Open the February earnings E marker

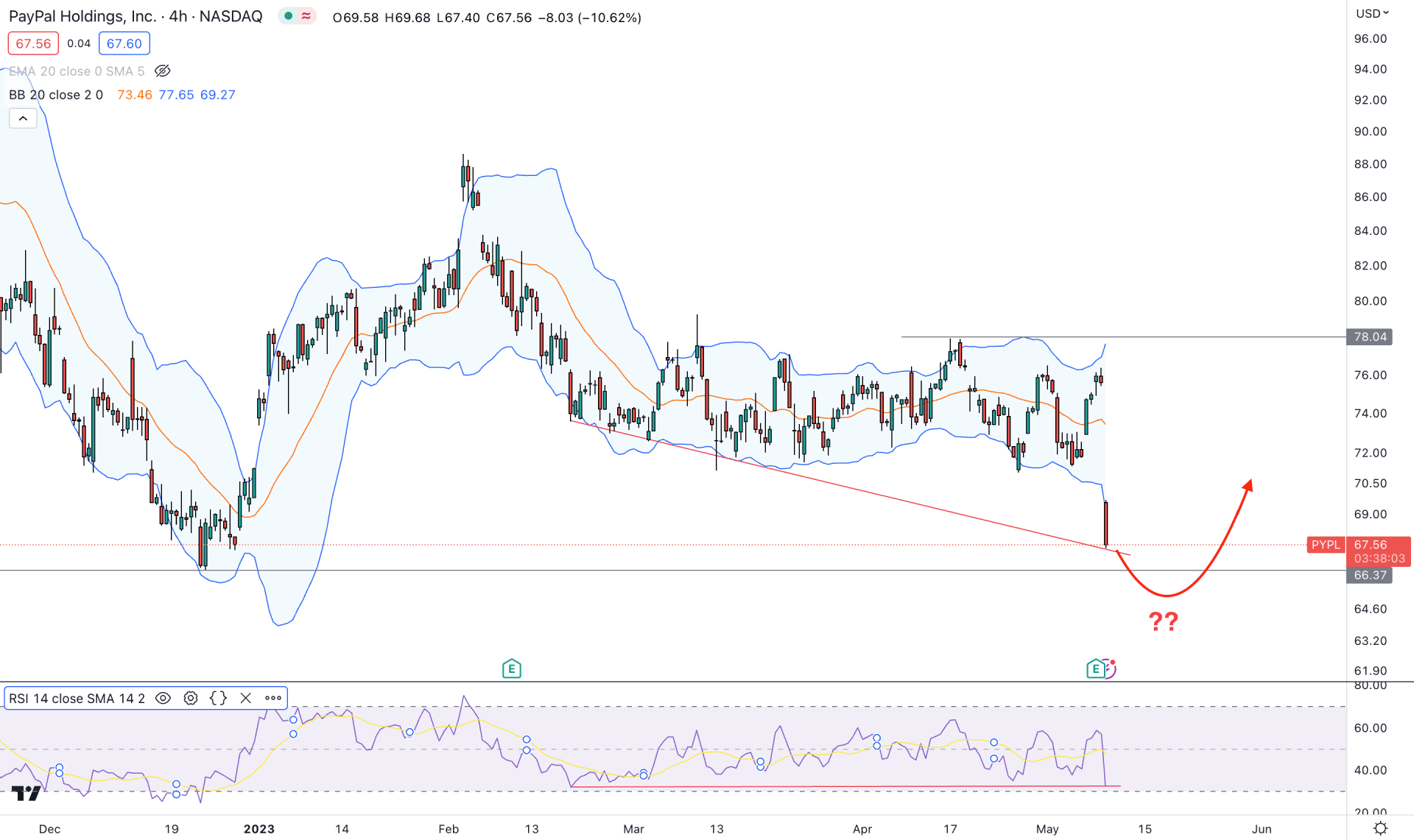coord(511,668)
